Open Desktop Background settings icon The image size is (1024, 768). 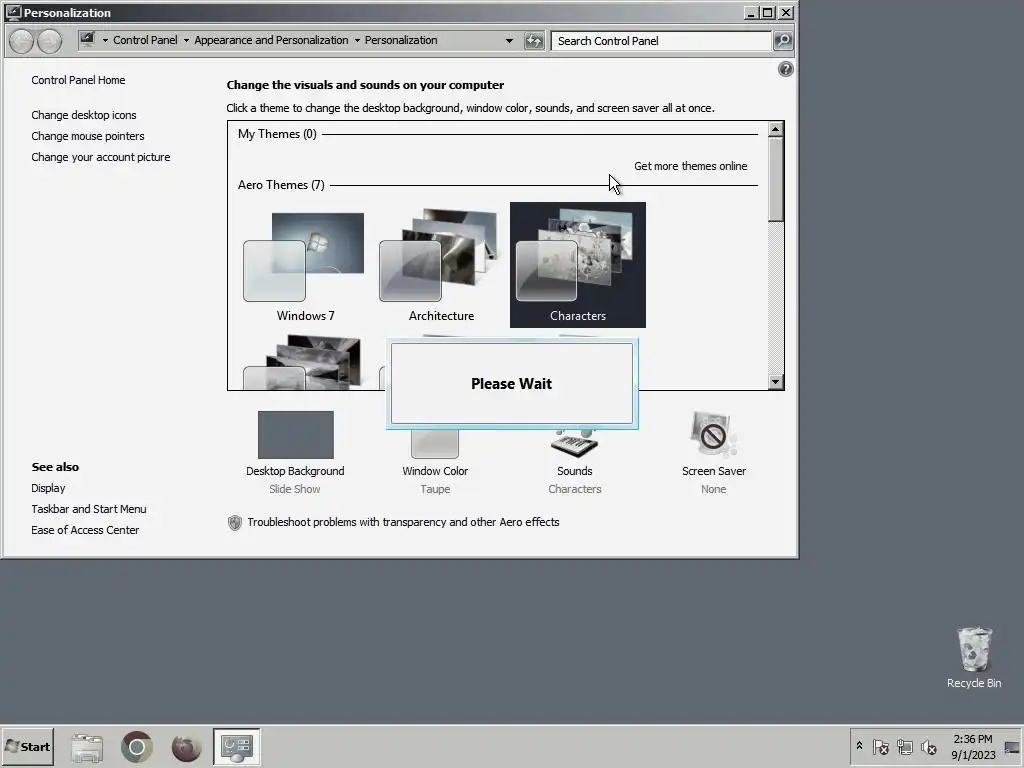click(x=296, y=435)
